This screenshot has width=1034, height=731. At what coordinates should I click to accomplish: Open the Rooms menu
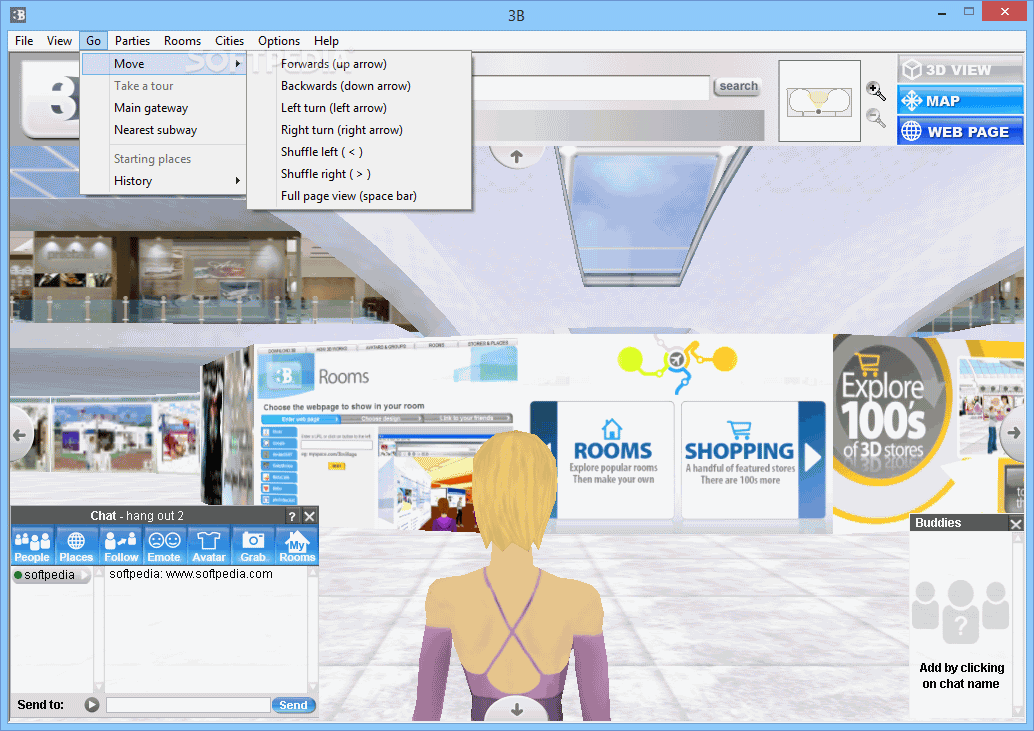[182, 41]
